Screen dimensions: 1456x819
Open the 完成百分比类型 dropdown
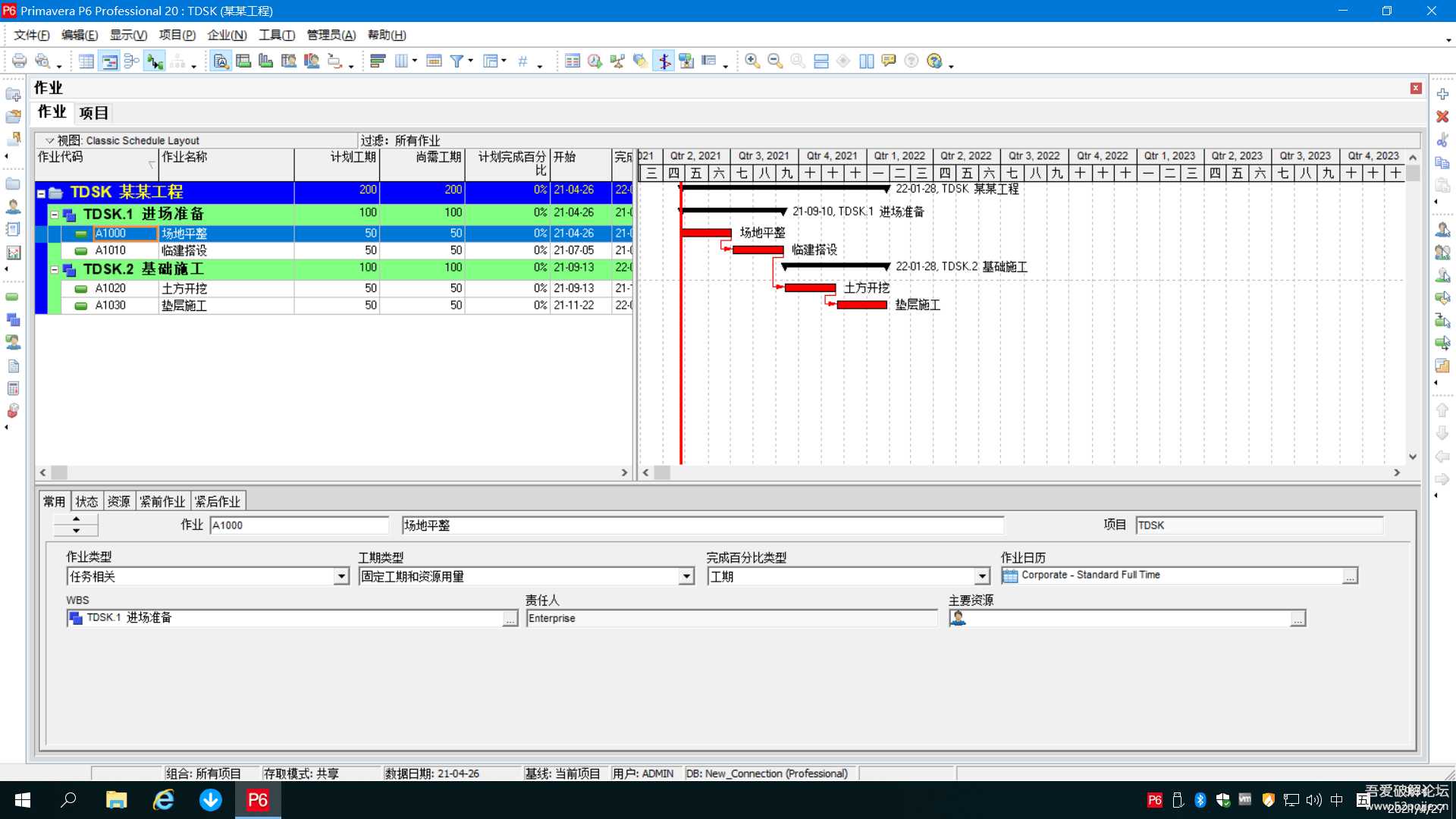point(982,577)
